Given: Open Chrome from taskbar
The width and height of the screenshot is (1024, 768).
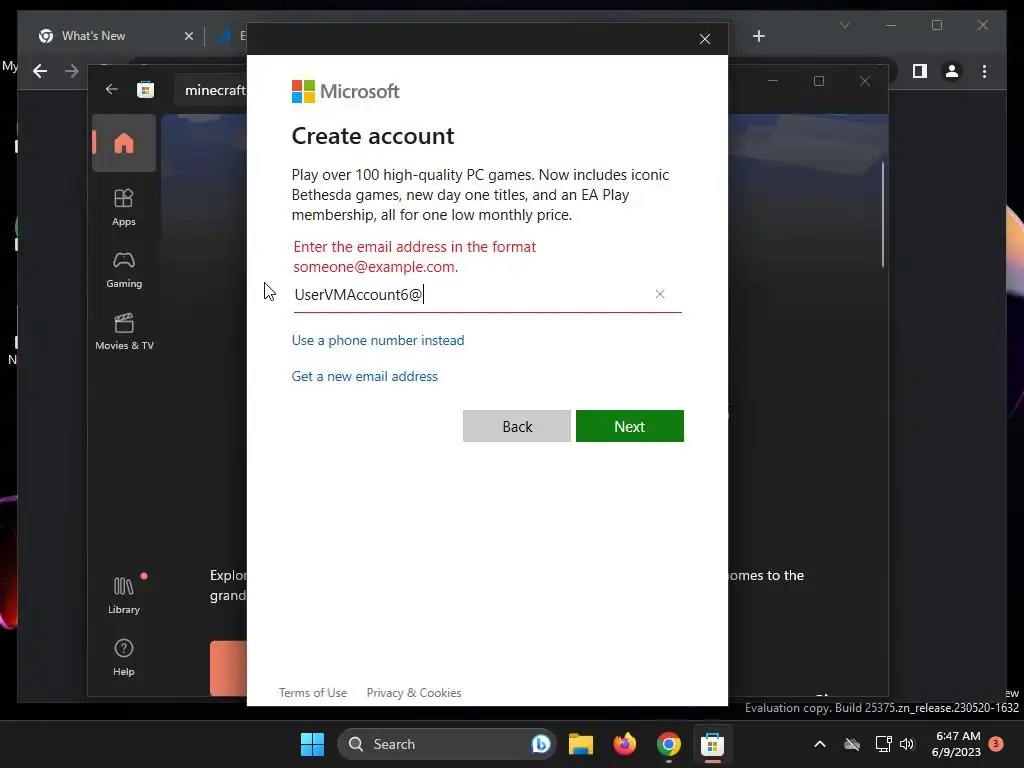Looking at the screenshot, I should (669, 744).
